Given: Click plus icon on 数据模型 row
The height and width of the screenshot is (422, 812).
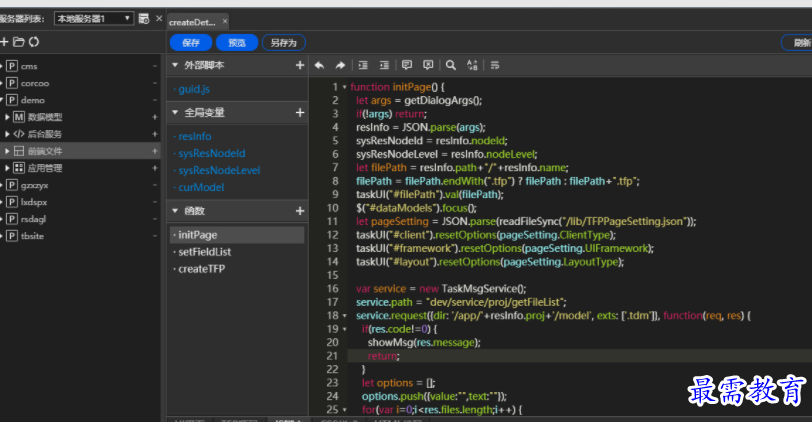Looking at the screenshot, I should pos(154,117).
